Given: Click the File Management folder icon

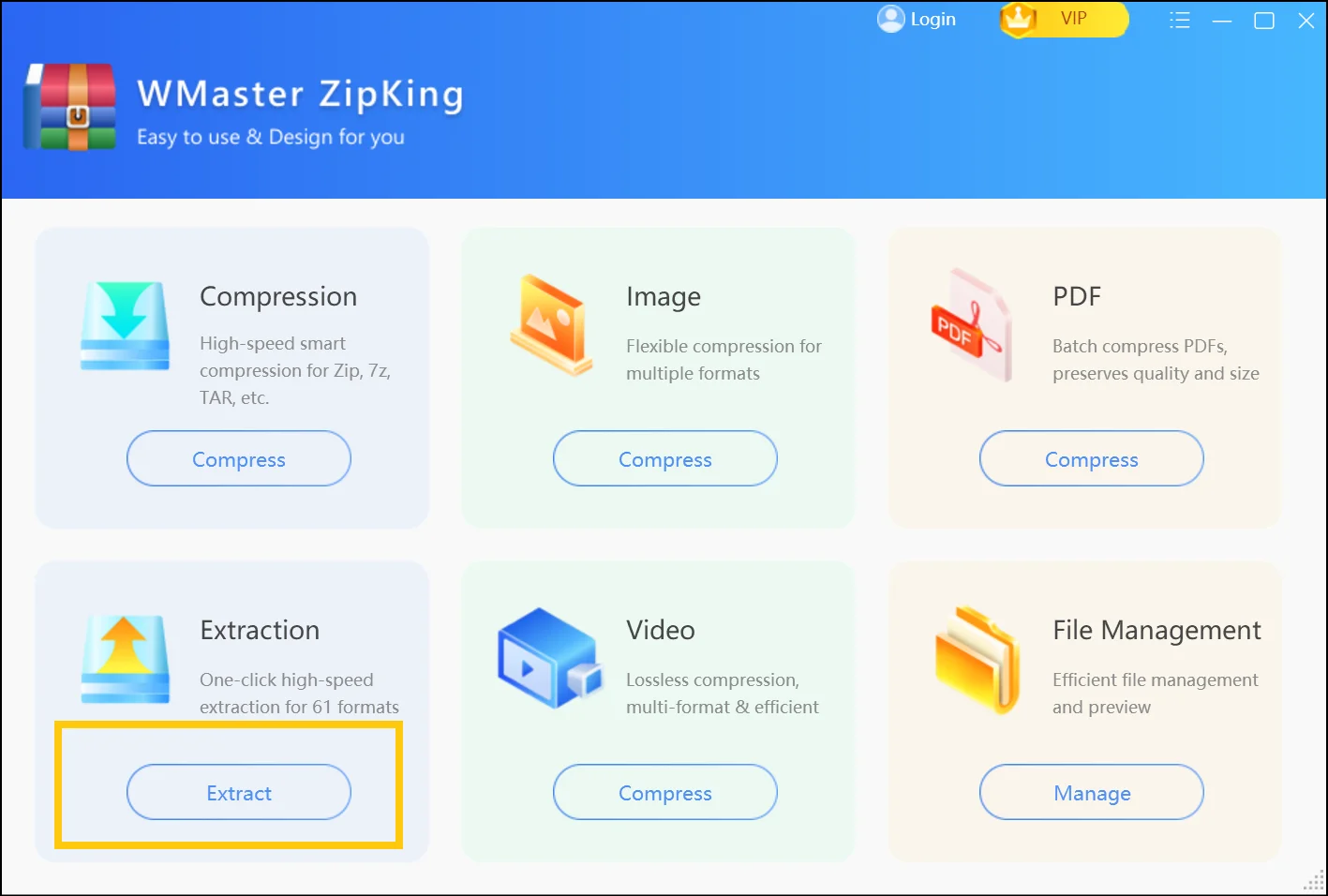Looking at the screenshot, I should pyautogui.click(x=977, y=659).
